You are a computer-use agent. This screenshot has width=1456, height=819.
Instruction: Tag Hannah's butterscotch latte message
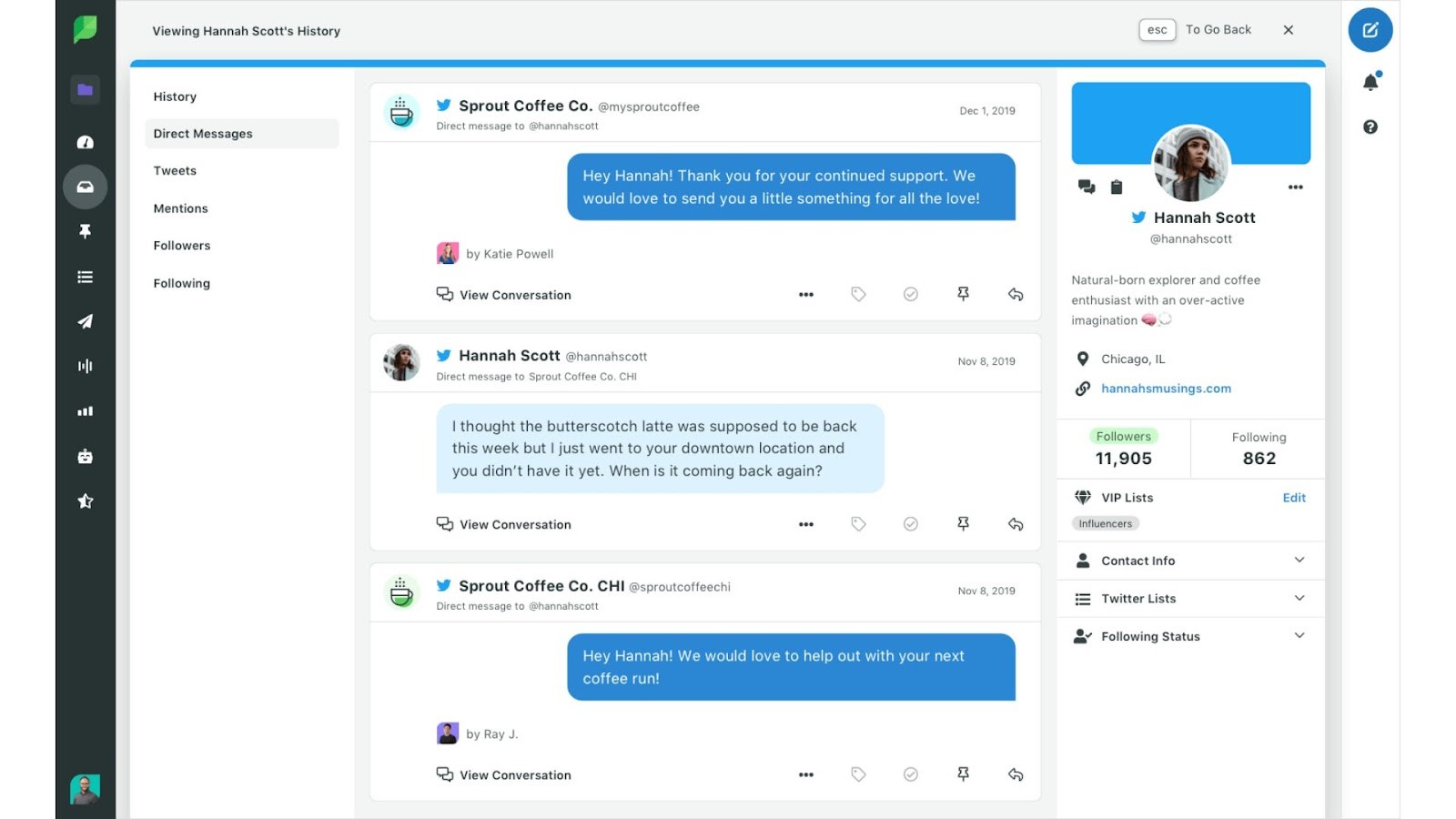click(857, 524)
